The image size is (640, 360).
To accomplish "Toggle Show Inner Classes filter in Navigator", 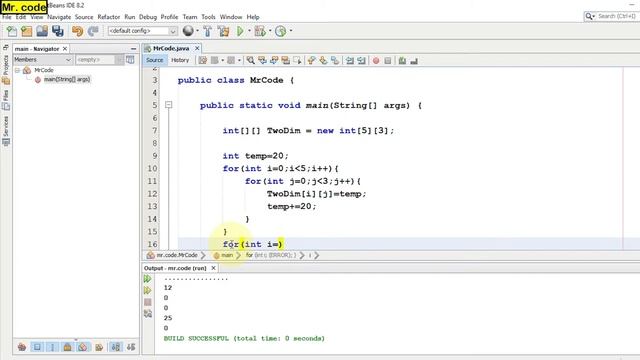I will click(82, 347).
